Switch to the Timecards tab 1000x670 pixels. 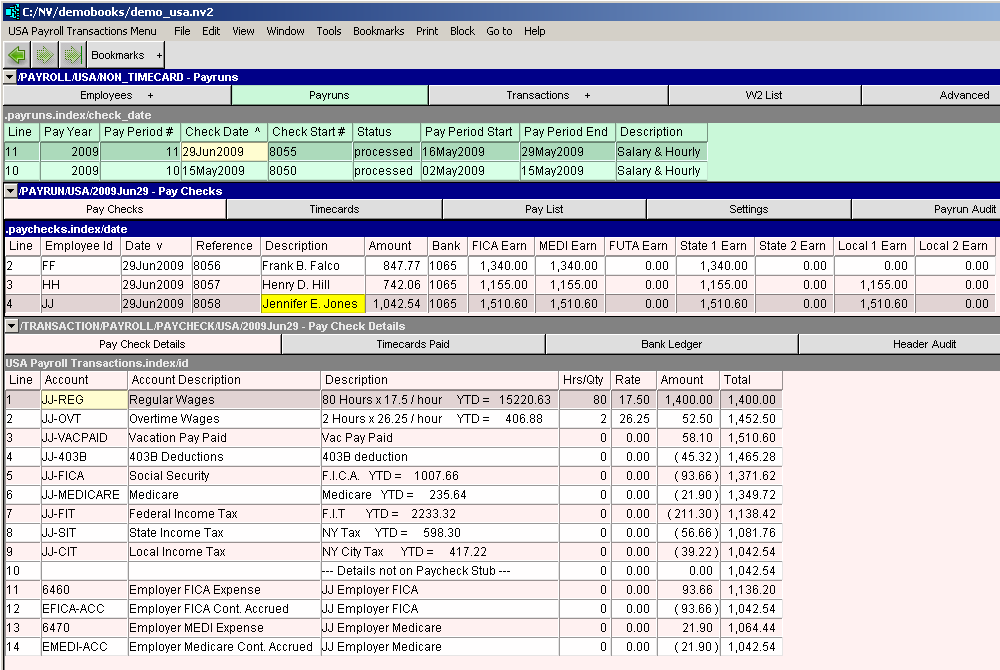point(334,209)
